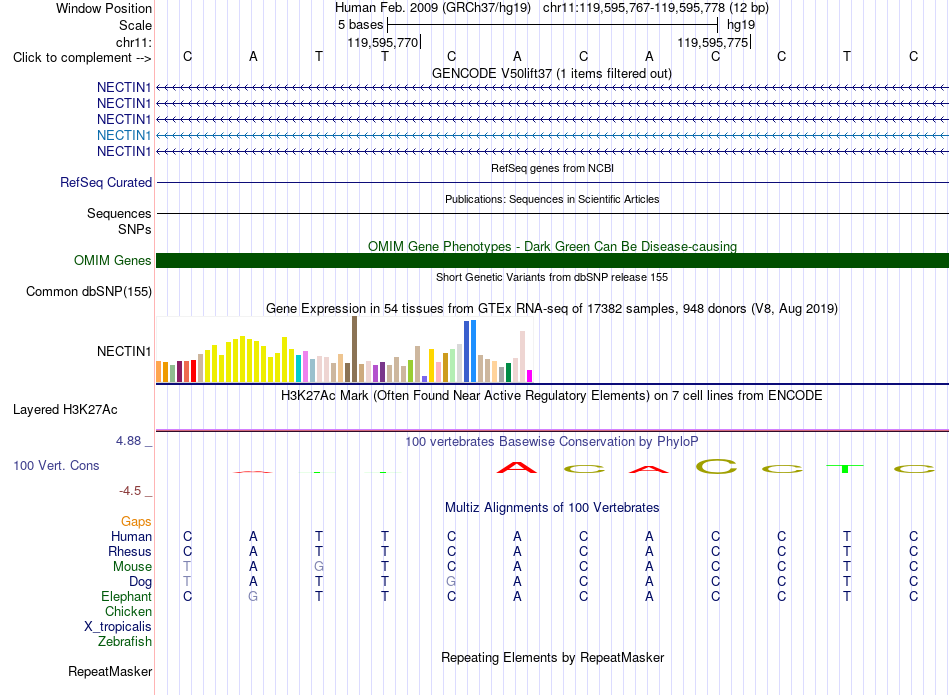
Task: Open the 100 Vert. Cons track label
Action: pyautogui.click(x=56, y=465)
